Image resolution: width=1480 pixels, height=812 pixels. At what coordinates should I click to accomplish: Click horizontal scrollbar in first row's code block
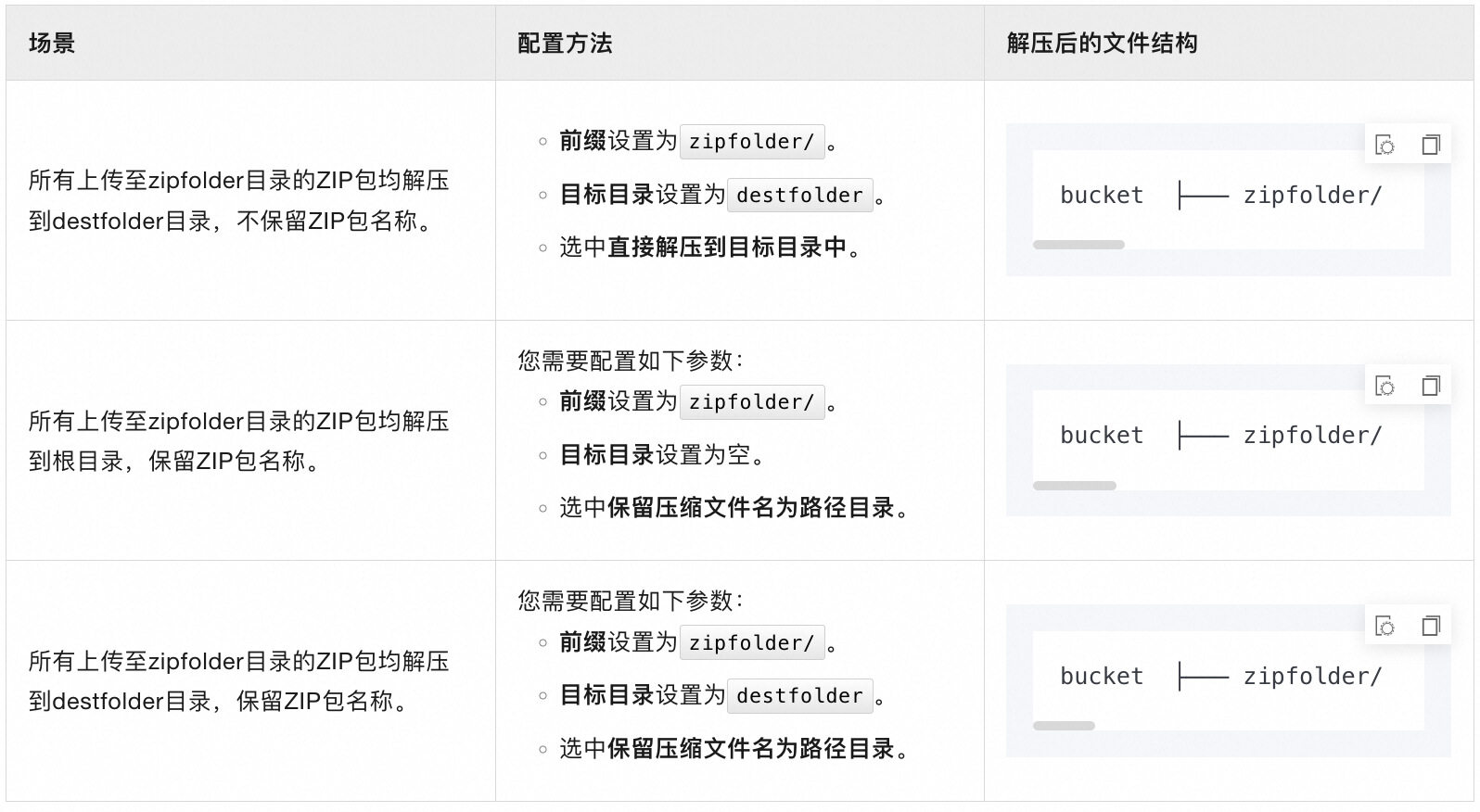(1078, 245)
